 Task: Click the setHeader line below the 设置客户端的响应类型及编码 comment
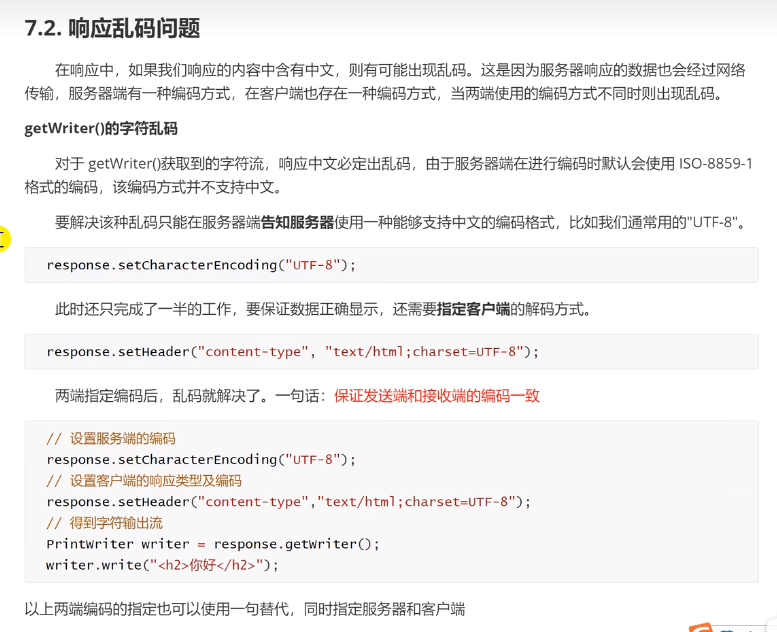coord(288,502)
